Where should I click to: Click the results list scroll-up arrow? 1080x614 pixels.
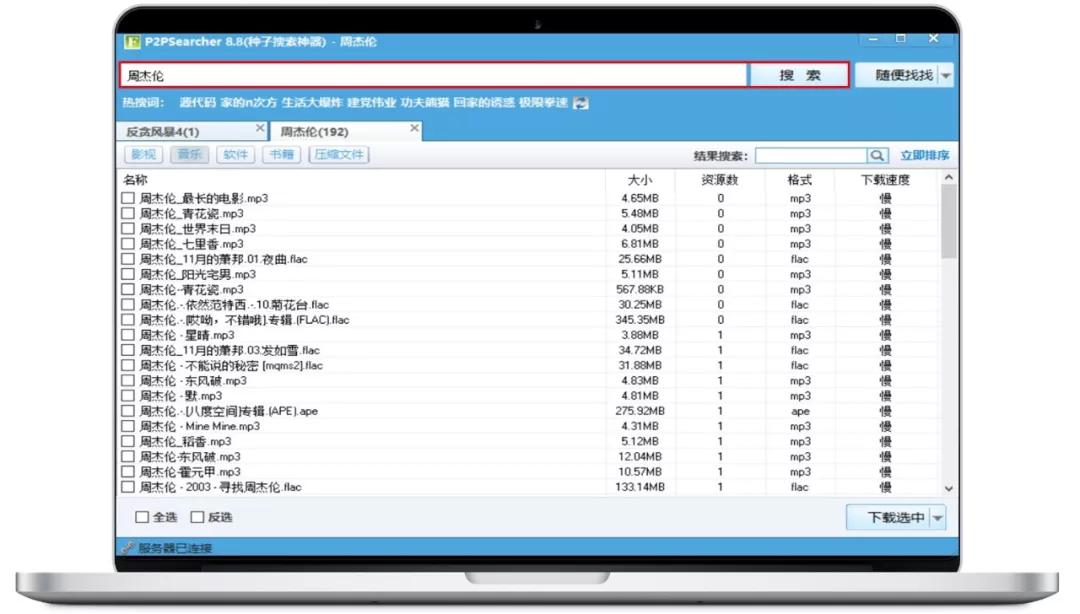click(948, 178)
